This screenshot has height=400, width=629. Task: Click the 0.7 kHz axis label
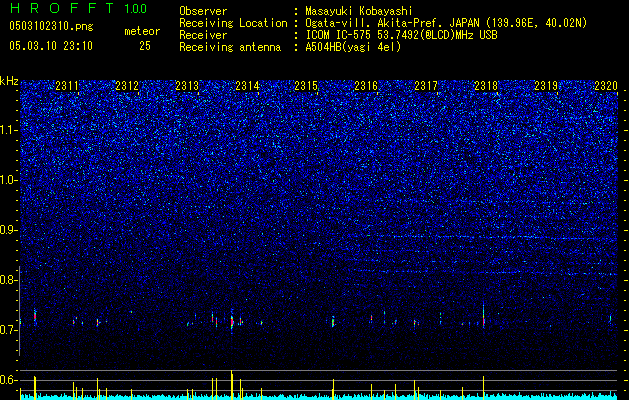[9, 330]
